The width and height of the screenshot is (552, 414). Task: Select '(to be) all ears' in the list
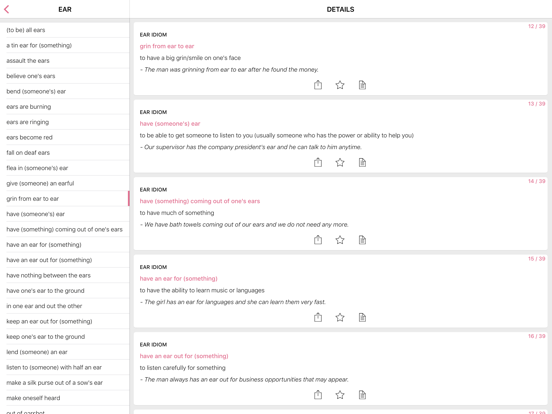[65, 30]
